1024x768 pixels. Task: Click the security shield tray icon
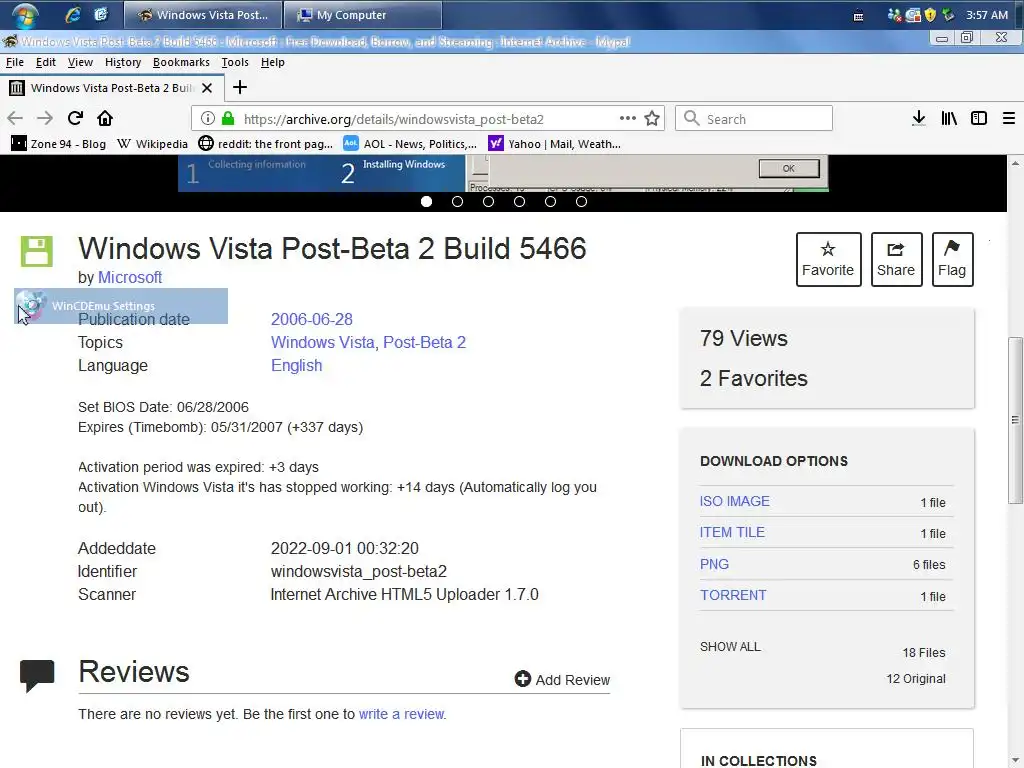tap(931, 15)
